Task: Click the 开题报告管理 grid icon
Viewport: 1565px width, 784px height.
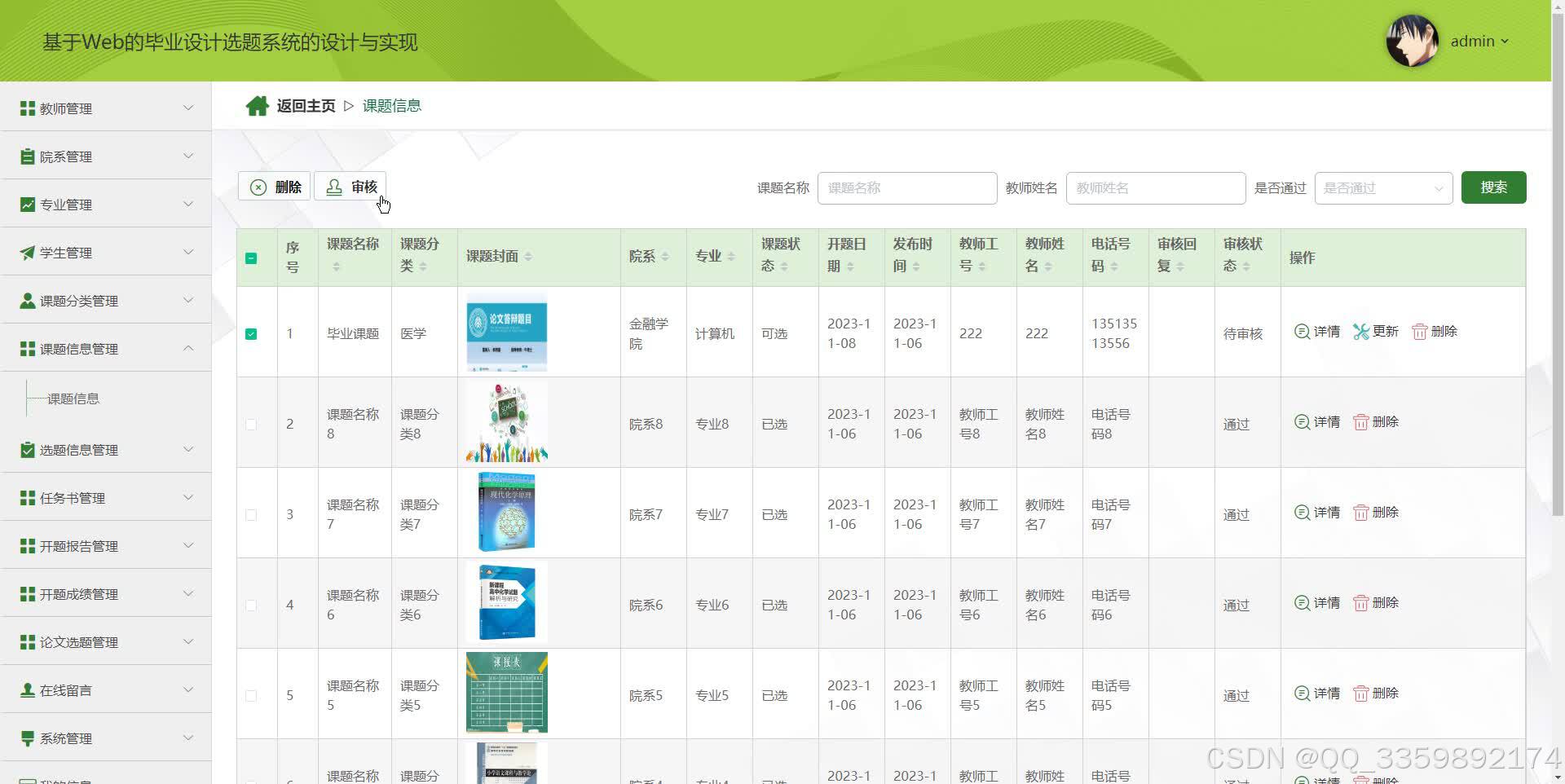Action: click(28, 546)
